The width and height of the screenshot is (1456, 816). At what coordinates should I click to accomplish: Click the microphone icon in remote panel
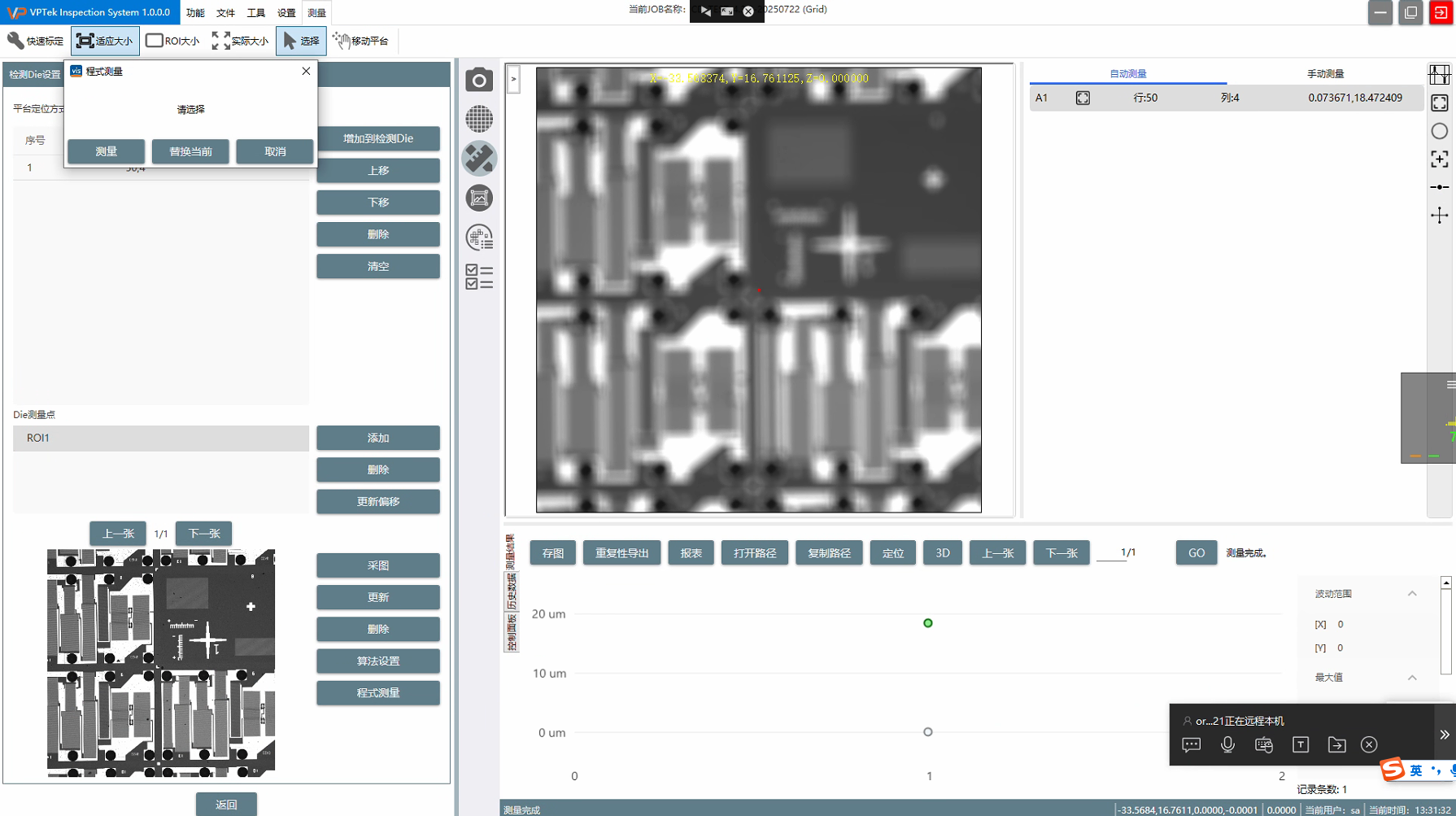point(1227,744)
